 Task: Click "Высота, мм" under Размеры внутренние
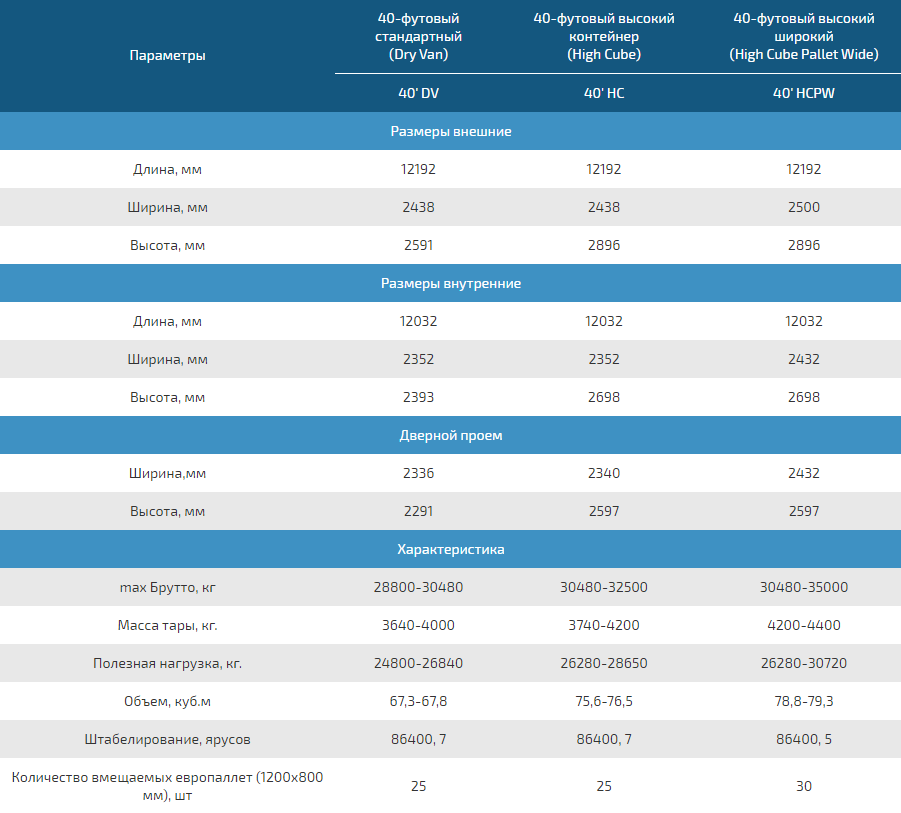167,397
